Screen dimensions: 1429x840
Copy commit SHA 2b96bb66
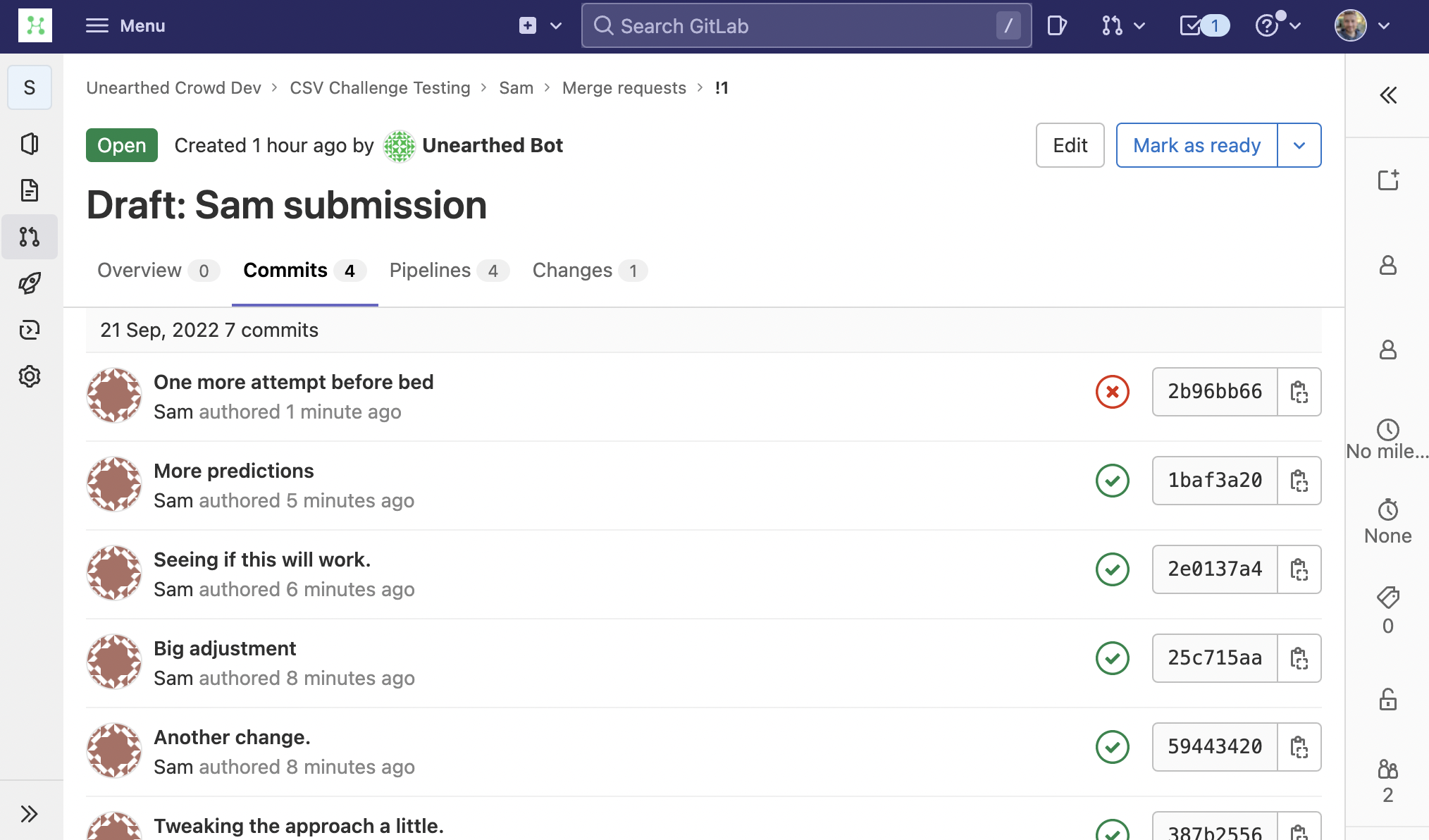click(1299, 392)
